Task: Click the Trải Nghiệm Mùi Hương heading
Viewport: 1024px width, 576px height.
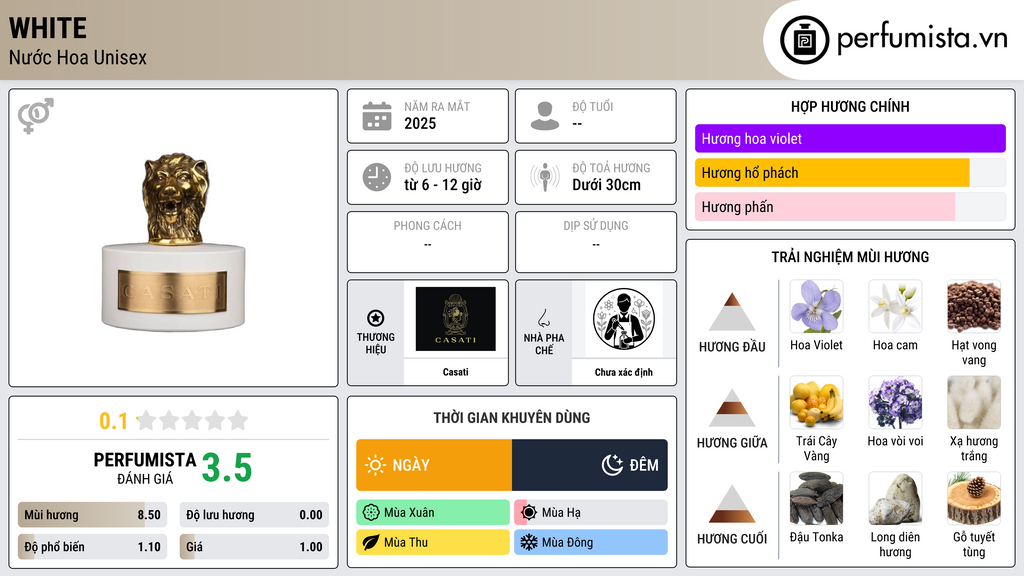Action: (850, 257)
